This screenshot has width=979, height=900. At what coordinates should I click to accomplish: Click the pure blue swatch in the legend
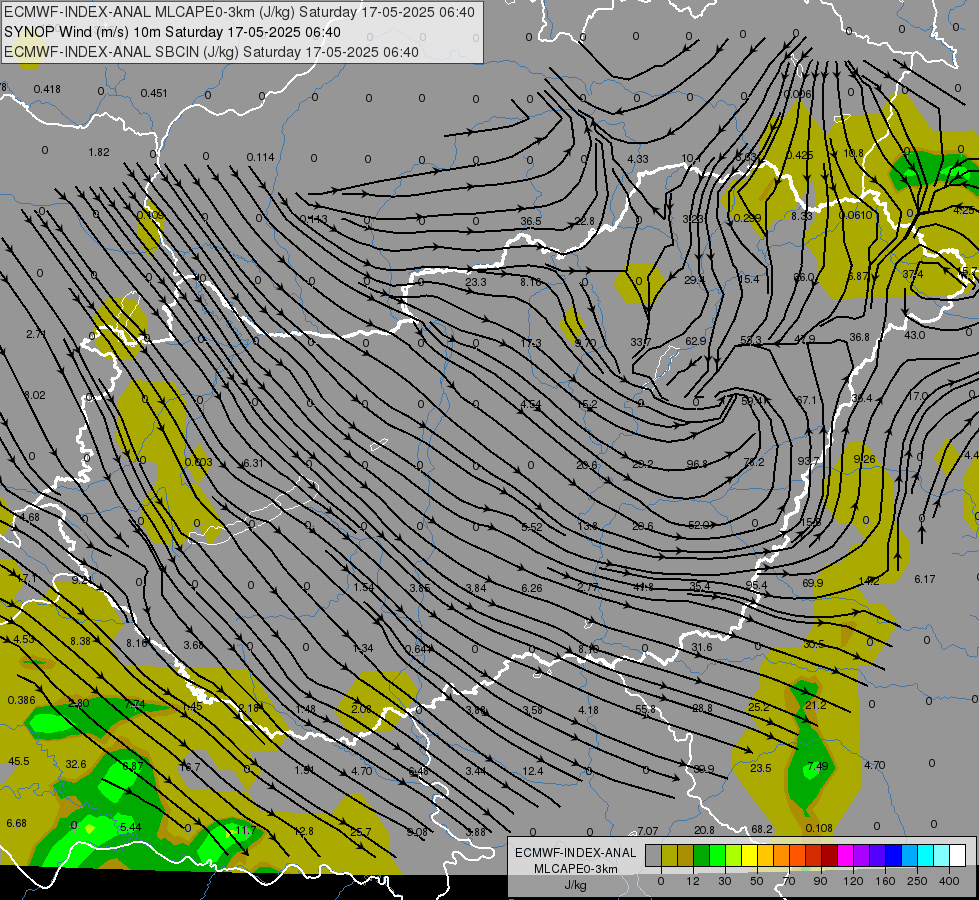[x=894, y=855]
